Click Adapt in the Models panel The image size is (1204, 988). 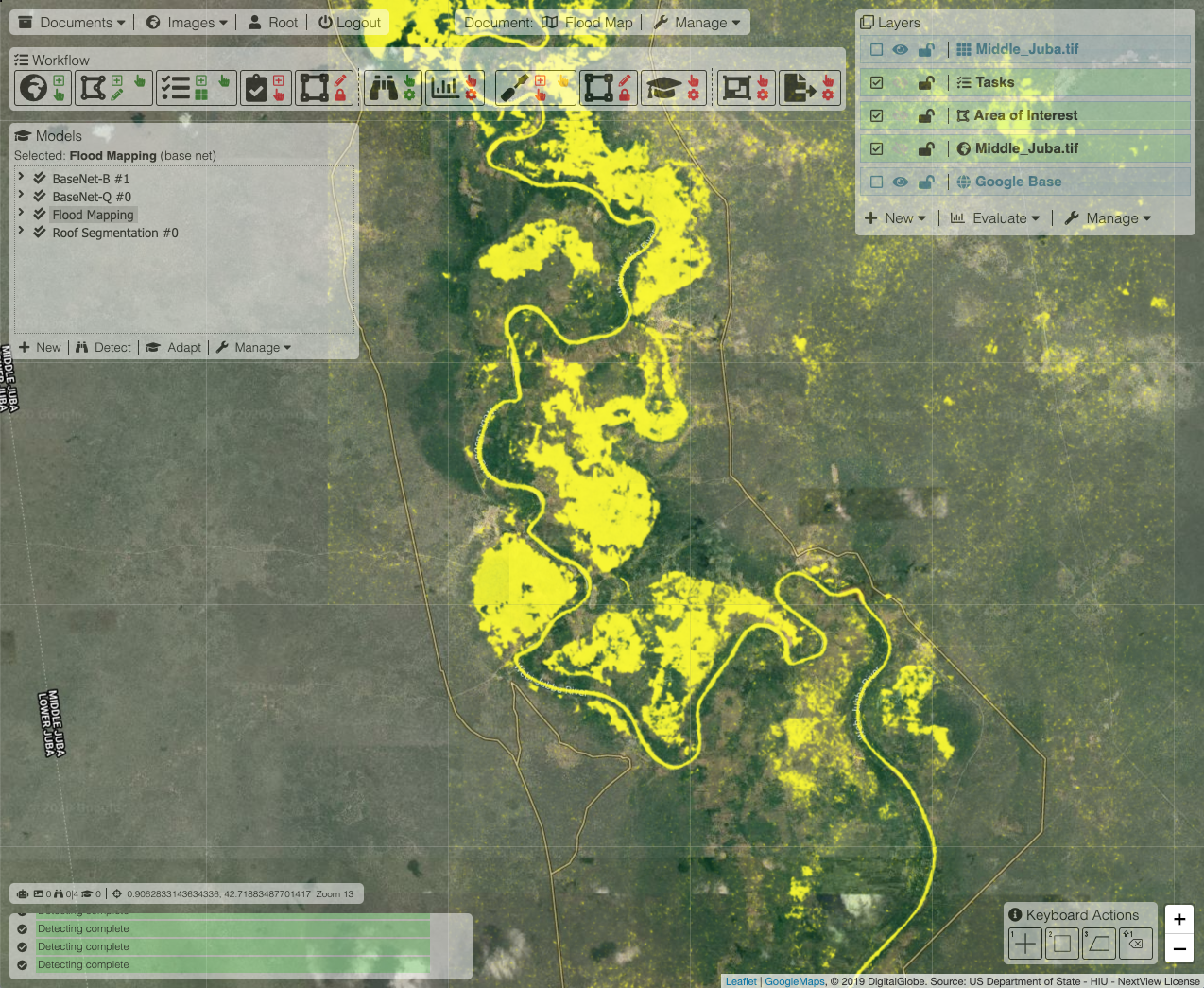(x=174, y=348)
